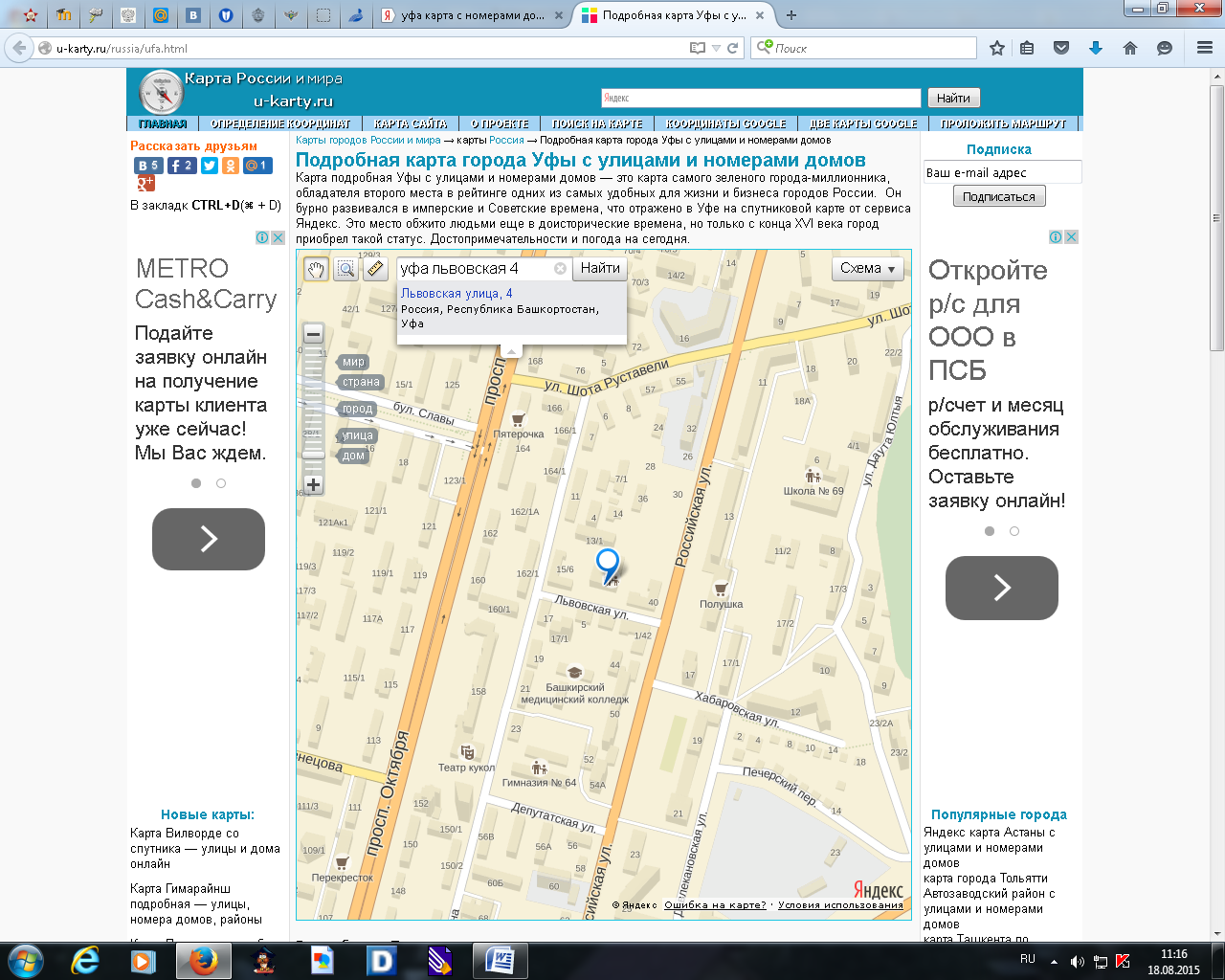
Task: Open Firefox bookmarks list icon
Action: [x=1027, y=48]
